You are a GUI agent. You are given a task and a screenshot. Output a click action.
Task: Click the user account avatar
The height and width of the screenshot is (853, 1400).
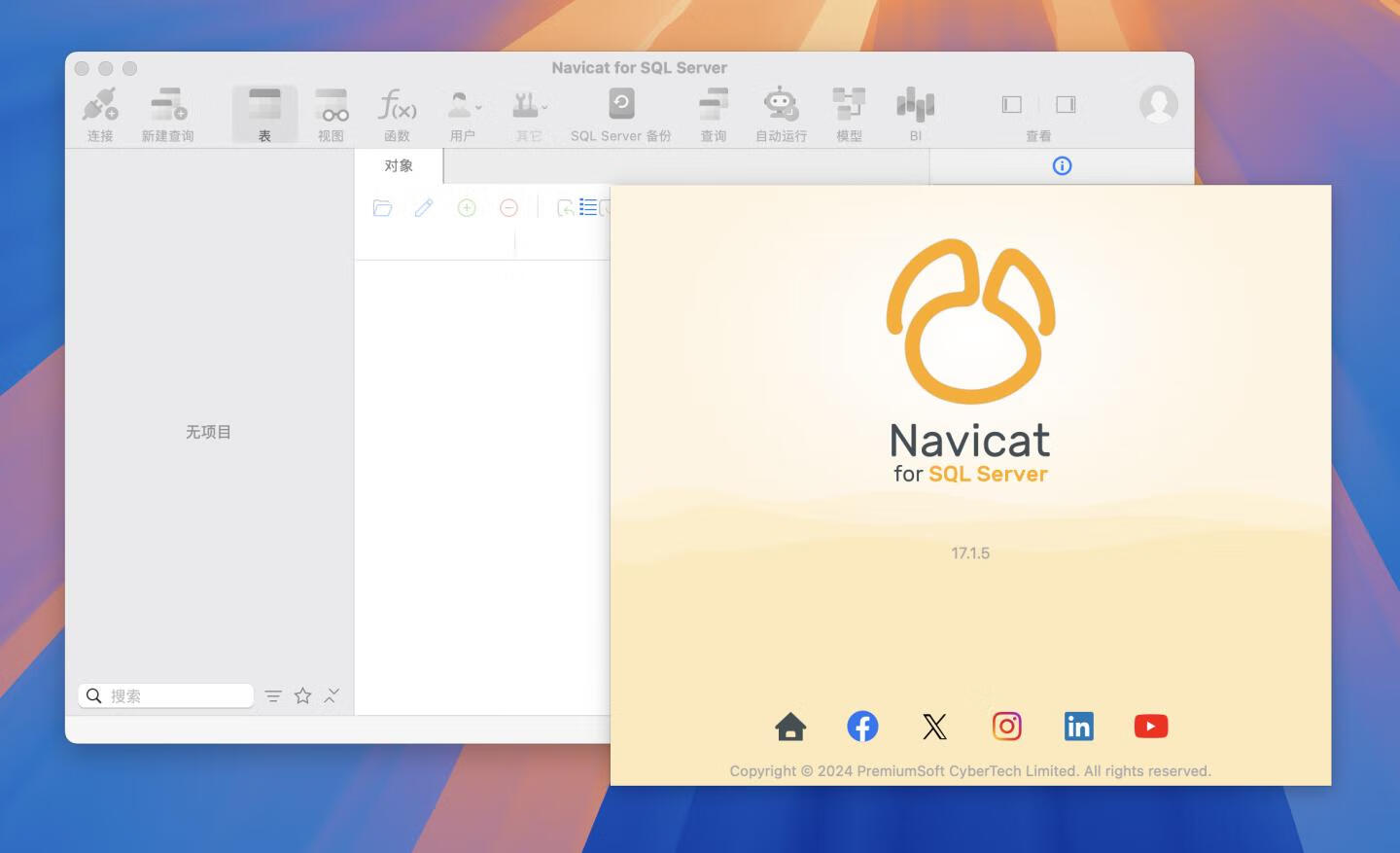[x=1158, y=104]
